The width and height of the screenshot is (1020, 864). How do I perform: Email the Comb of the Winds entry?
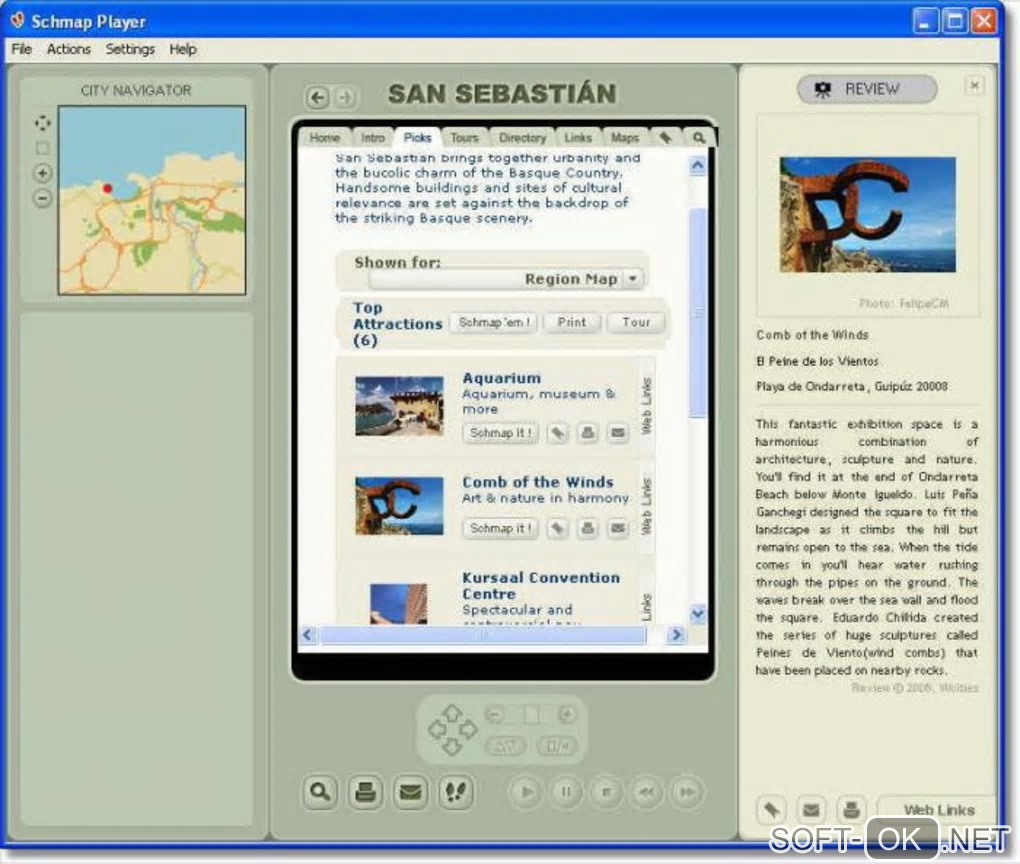coord(618,528)
